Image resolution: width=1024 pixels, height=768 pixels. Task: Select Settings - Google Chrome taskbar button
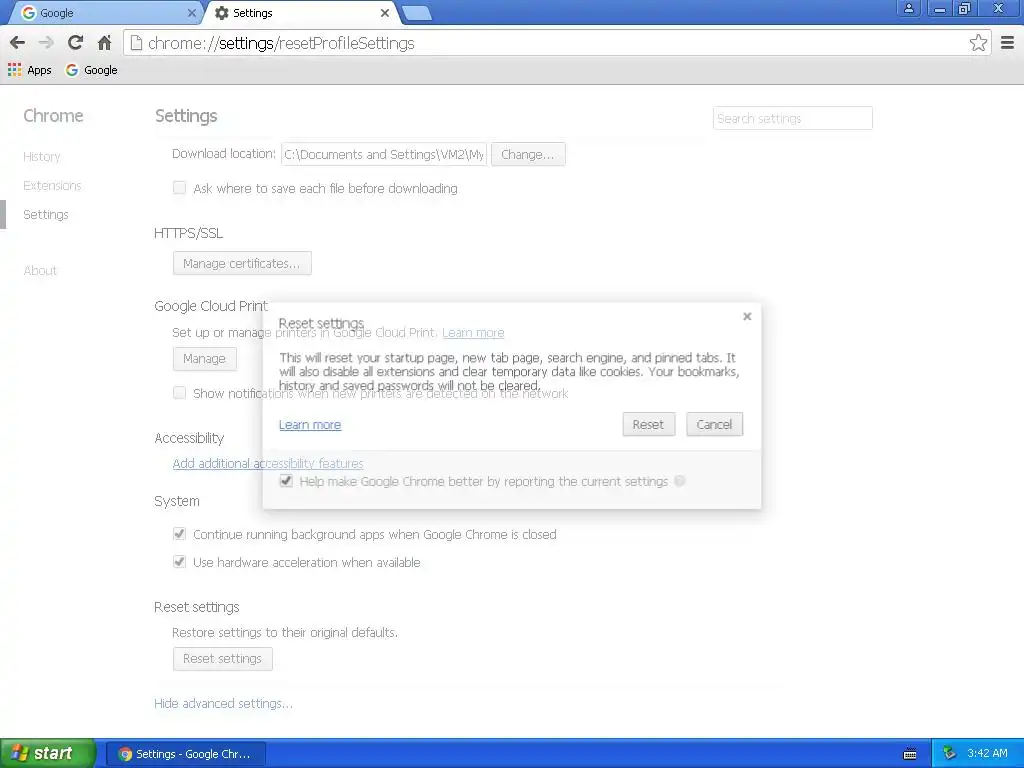pyautogui.click(x=185, y=754)
